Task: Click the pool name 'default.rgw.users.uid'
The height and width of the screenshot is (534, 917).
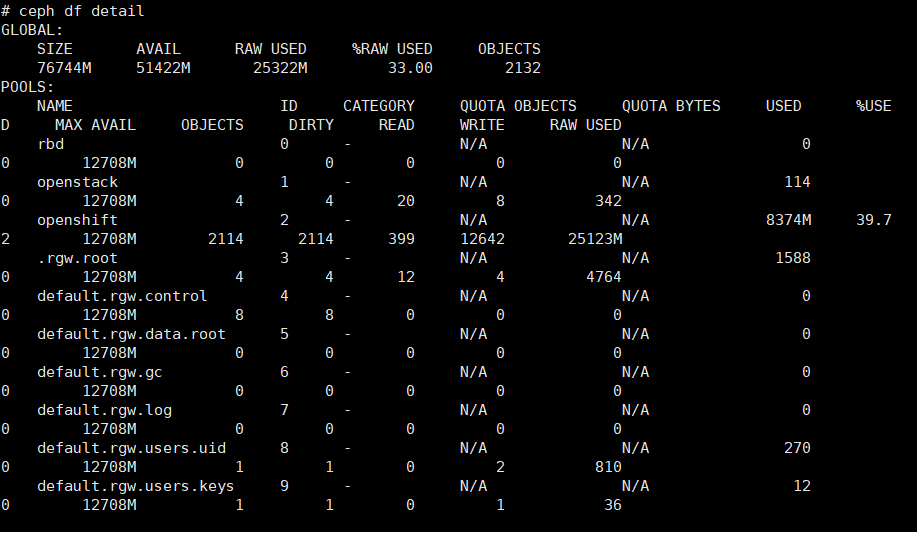Action: (132, 448)
